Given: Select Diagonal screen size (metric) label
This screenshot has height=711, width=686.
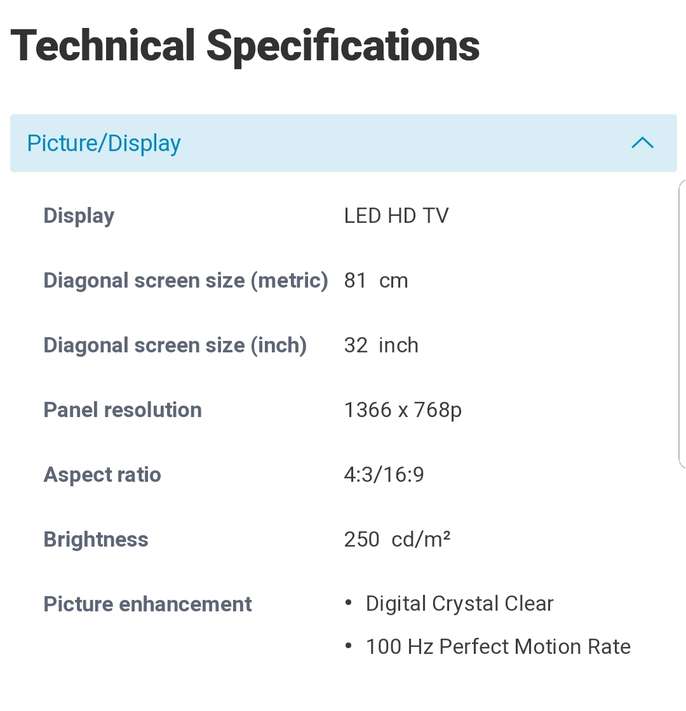Looking at the screenshot, I should [x=185, y=281].
